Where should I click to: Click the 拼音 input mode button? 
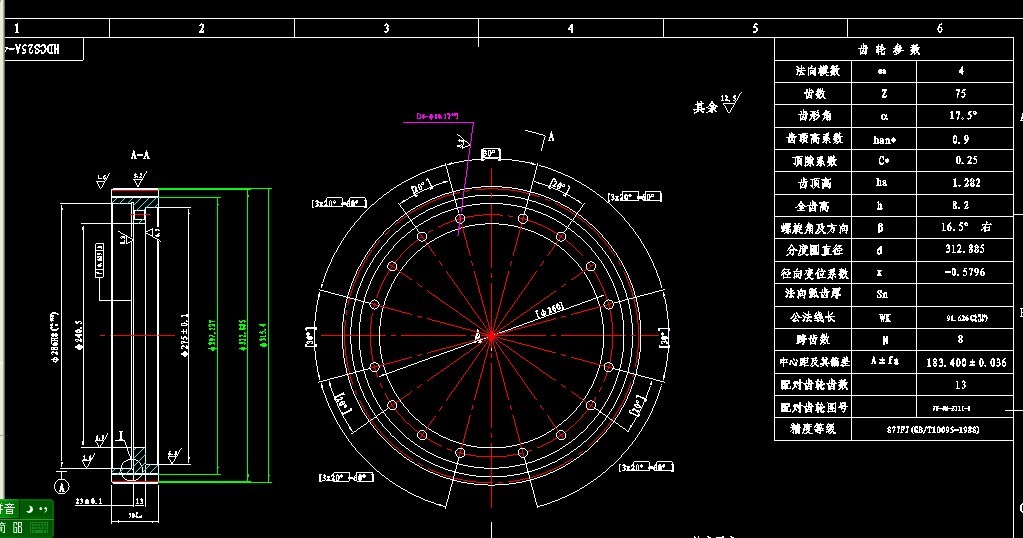coord(8,509)
